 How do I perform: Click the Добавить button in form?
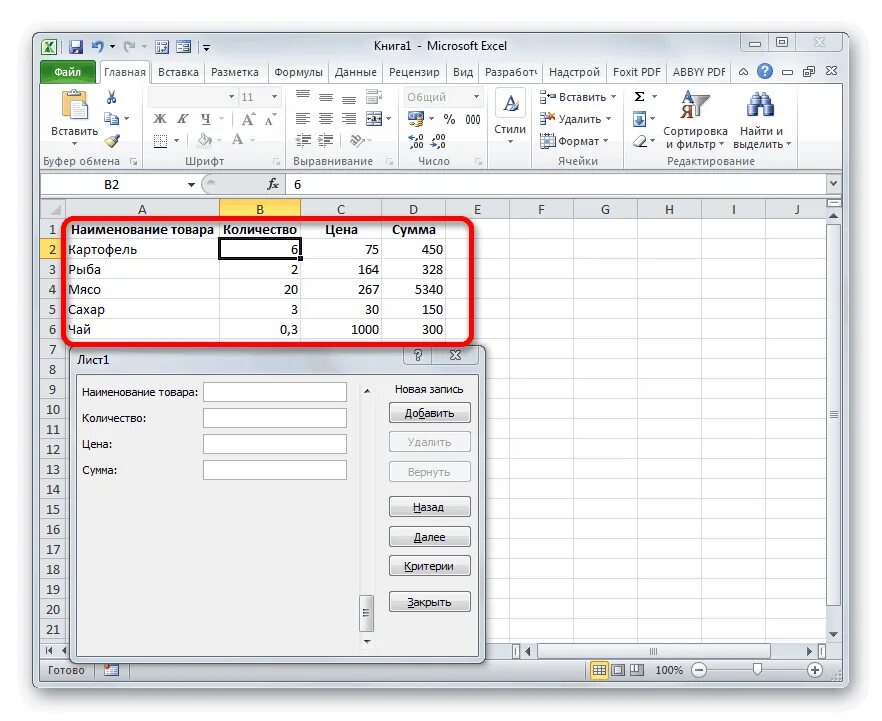(430, 413)
